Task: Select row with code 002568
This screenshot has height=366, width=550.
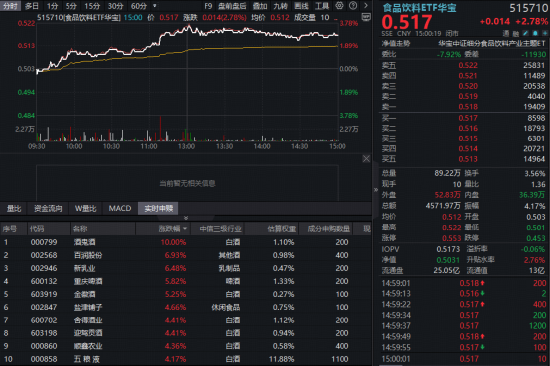Action: click(185, 255)
